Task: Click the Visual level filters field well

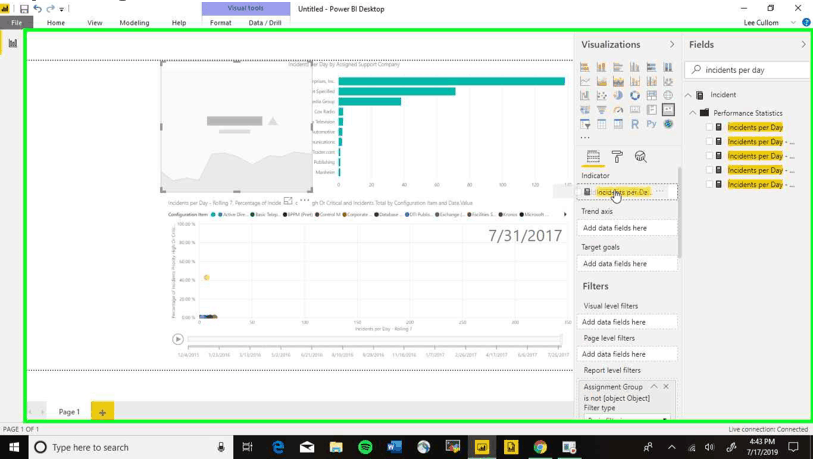Action: tap(627, 322)
